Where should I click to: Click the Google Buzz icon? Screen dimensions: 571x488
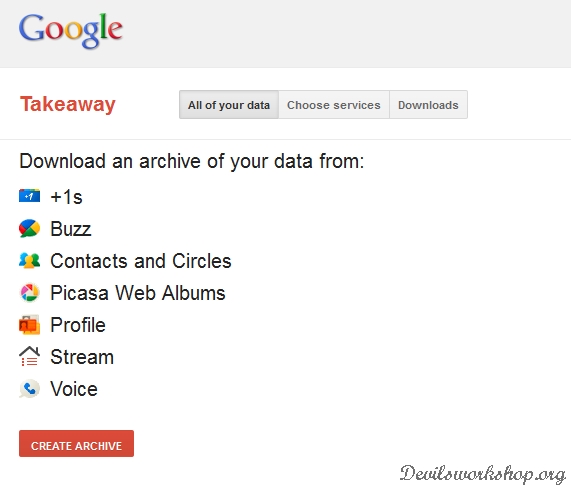point(29,228)
